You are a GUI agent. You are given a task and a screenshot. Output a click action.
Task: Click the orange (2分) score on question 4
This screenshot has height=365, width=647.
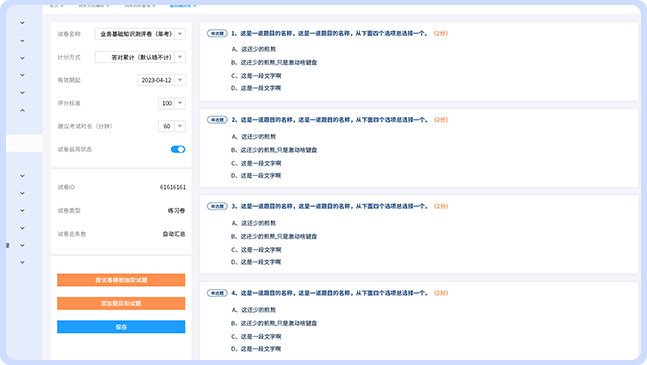[441, 293]
